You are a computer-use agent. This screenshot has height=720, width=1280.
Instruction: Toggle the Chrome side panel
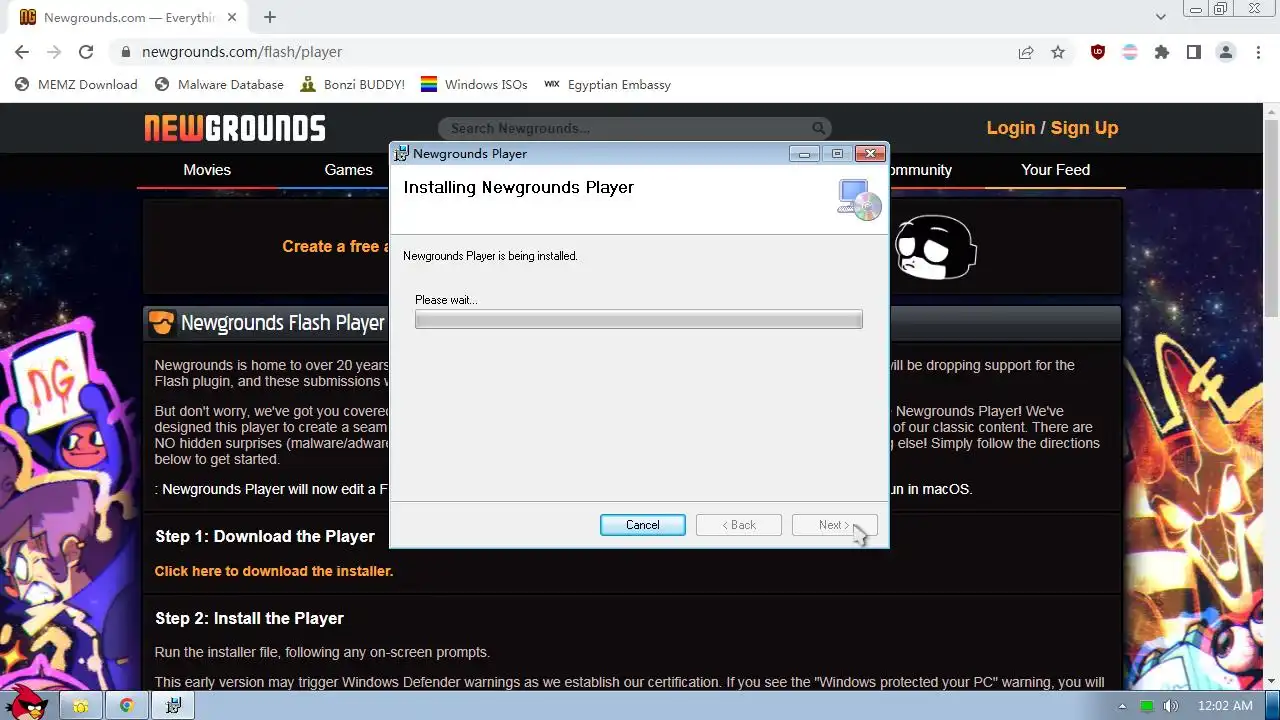(1194, 52)
